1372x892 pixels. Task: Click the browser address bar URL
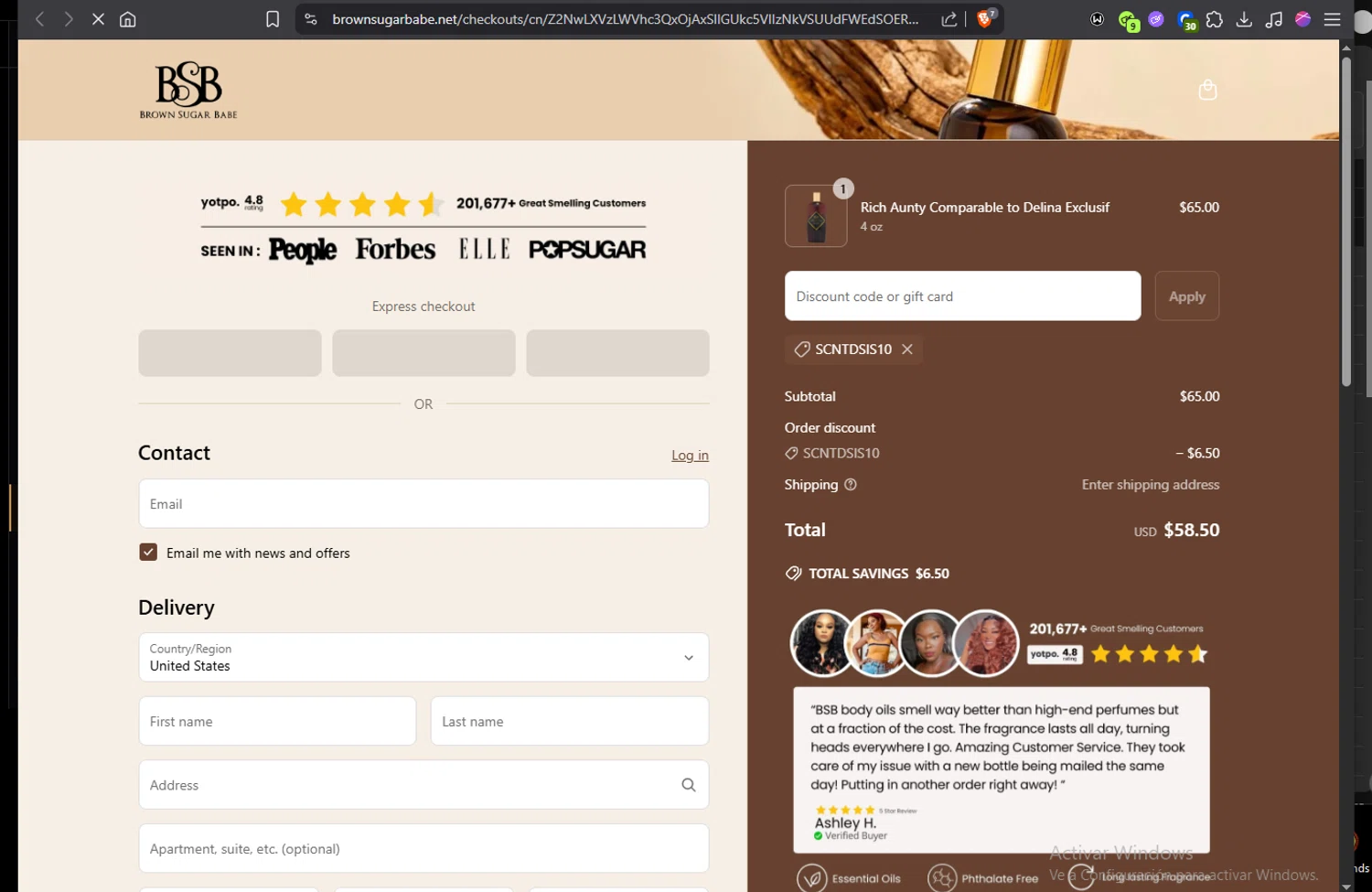625,19
